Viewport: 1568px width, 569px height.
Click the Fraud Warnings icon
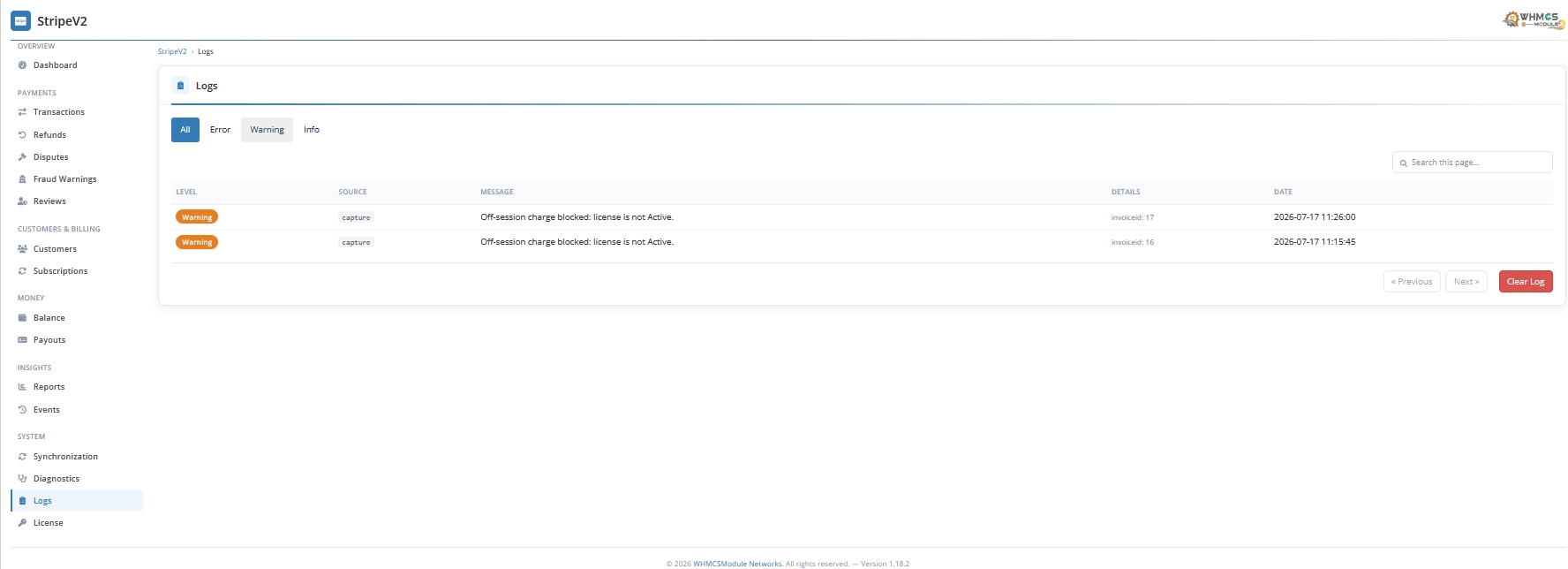click(x=22, y=179)
